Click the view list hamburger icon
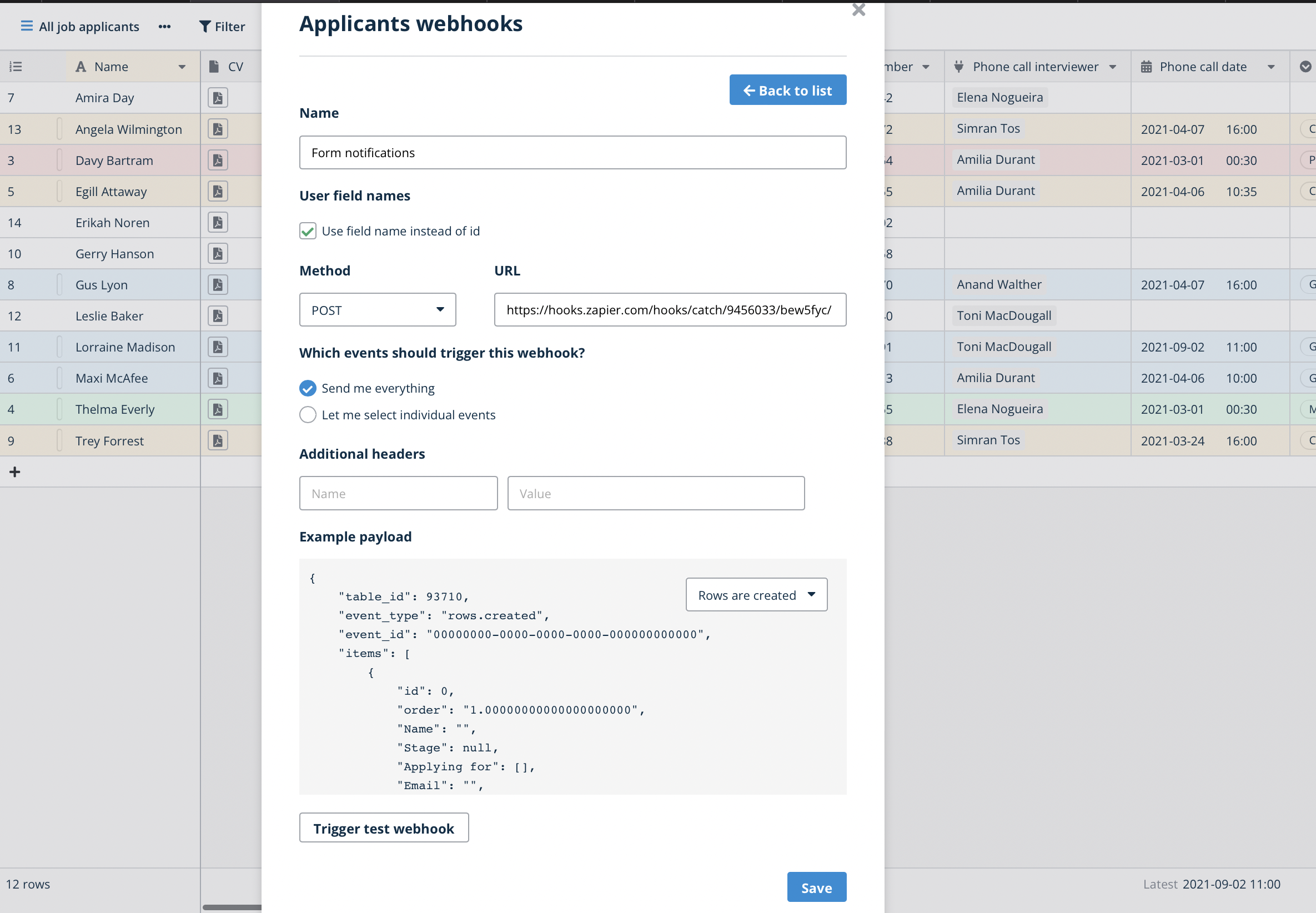This screenshot has width=1316, height=913. point(26,26)
